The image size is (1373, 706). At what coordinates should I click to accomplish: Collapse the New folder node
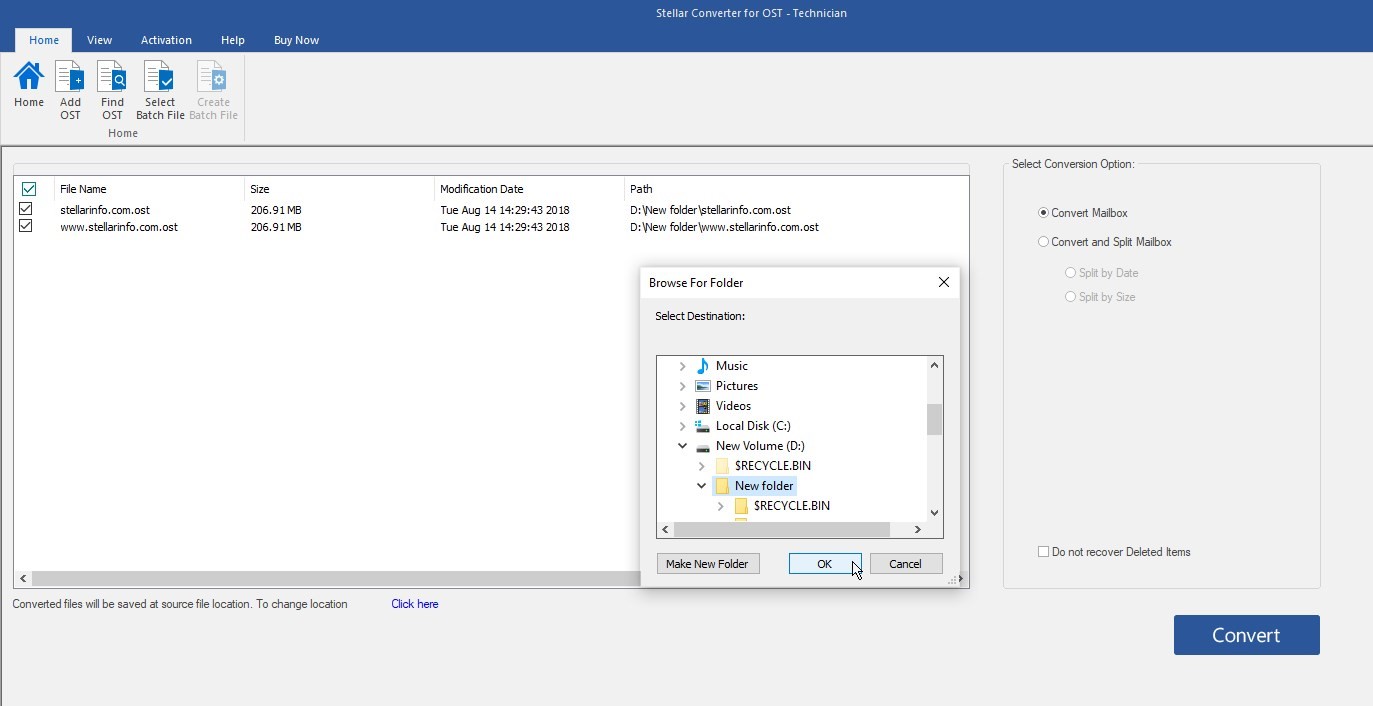click(x=702, y=486)
